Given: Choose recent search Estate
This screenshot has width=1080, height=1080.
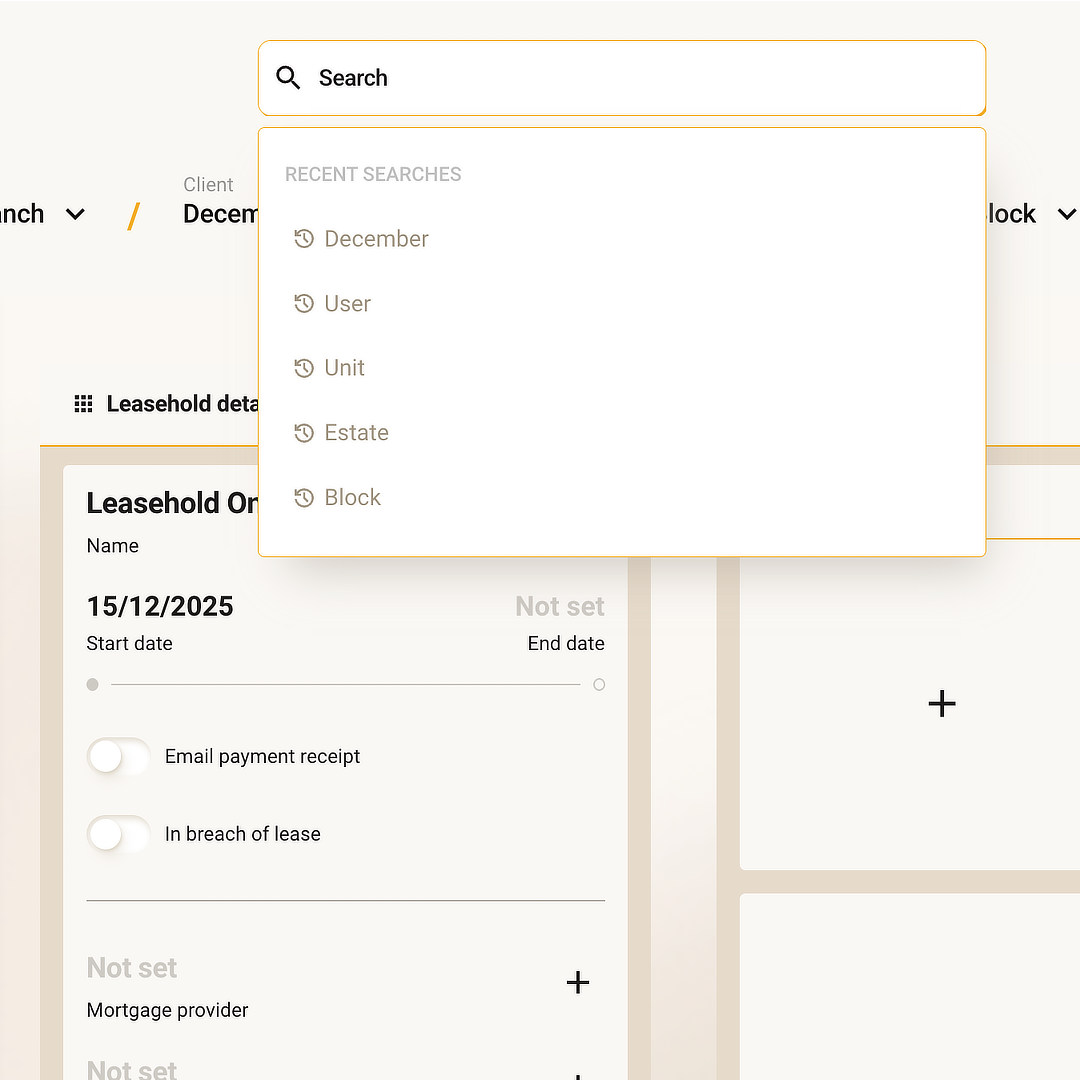Looking at the screenshot, I should 356,433.
